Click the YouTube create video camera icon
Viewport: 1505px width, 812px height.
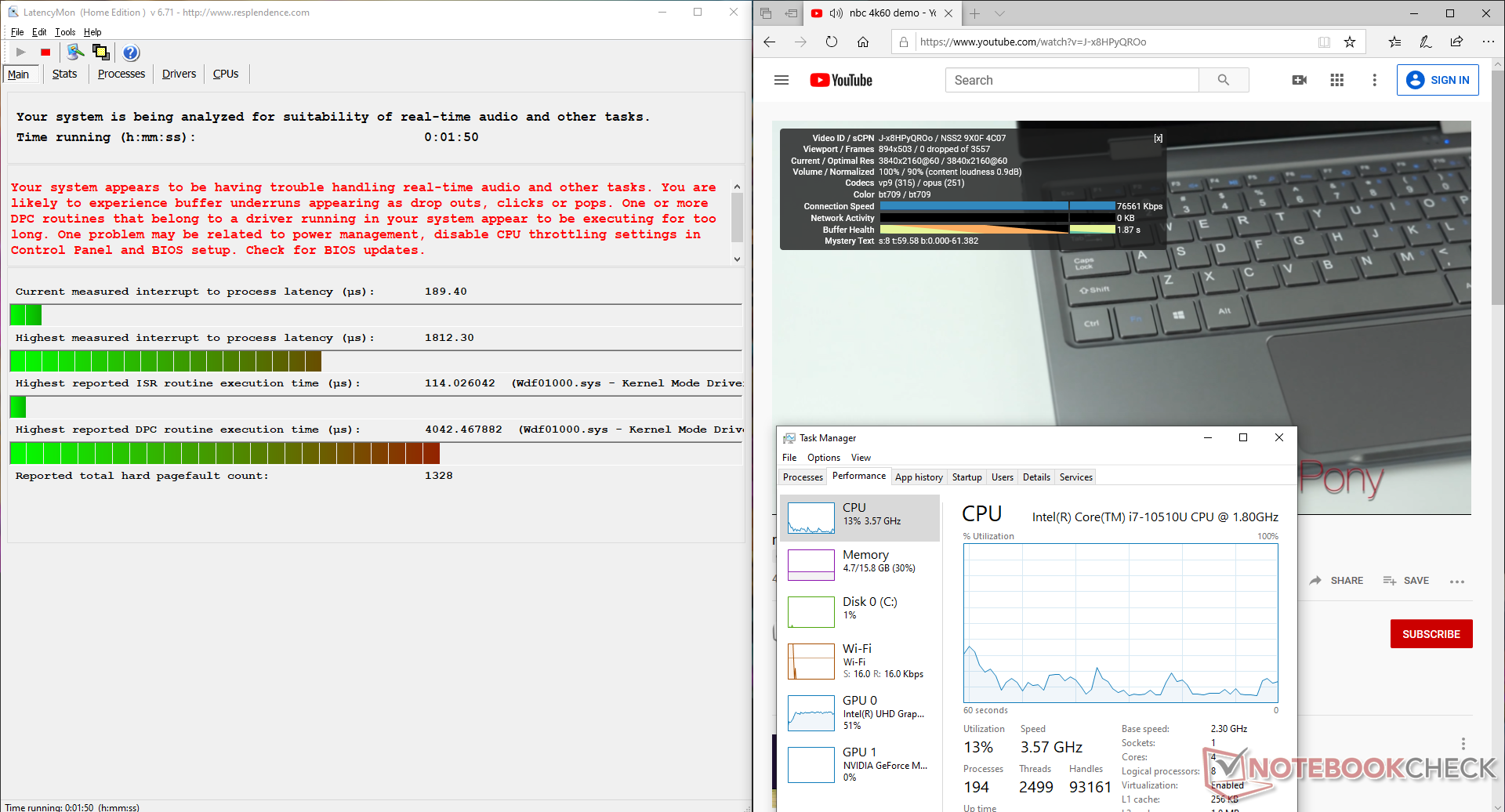(1299, 80)
